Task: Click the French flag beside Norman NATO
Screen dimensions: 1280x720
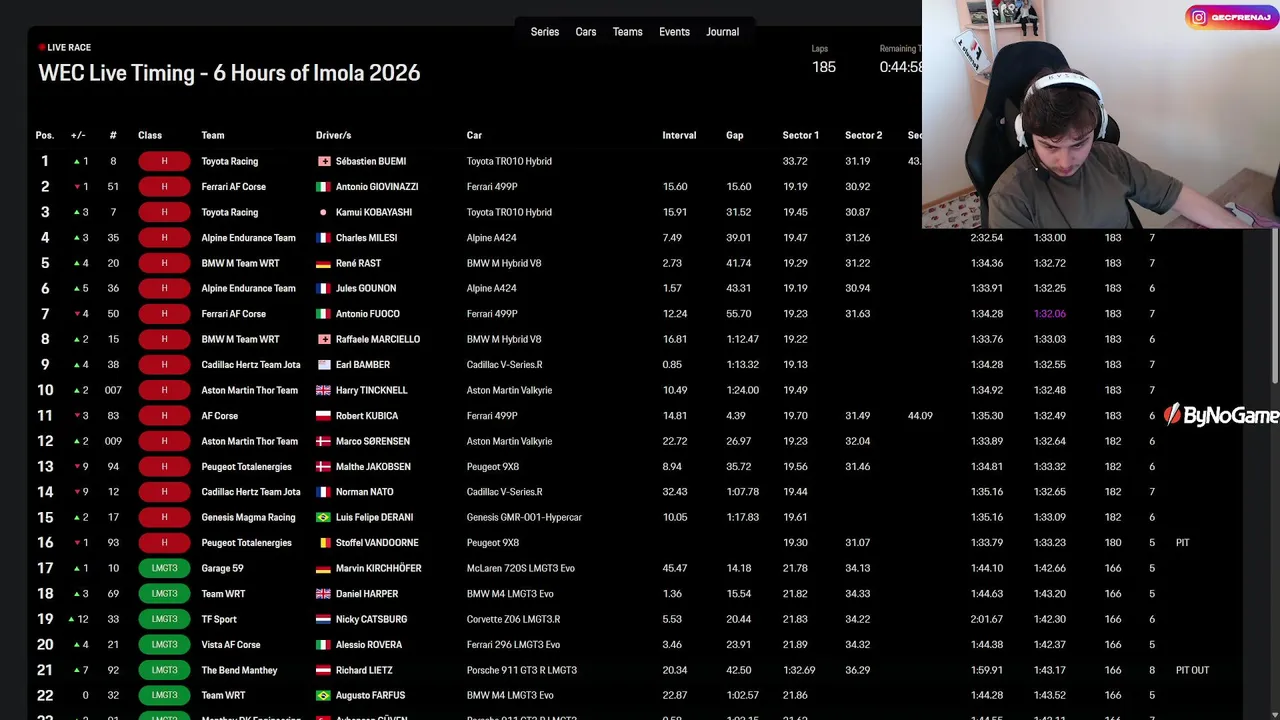Action: pyautogui.click(x=323, y=492)
